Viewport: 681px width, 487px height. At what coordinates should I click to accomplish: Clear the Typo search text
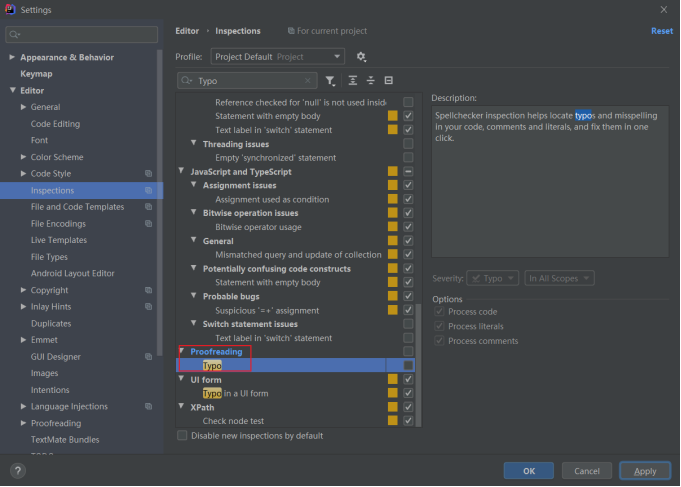(307, 81)
